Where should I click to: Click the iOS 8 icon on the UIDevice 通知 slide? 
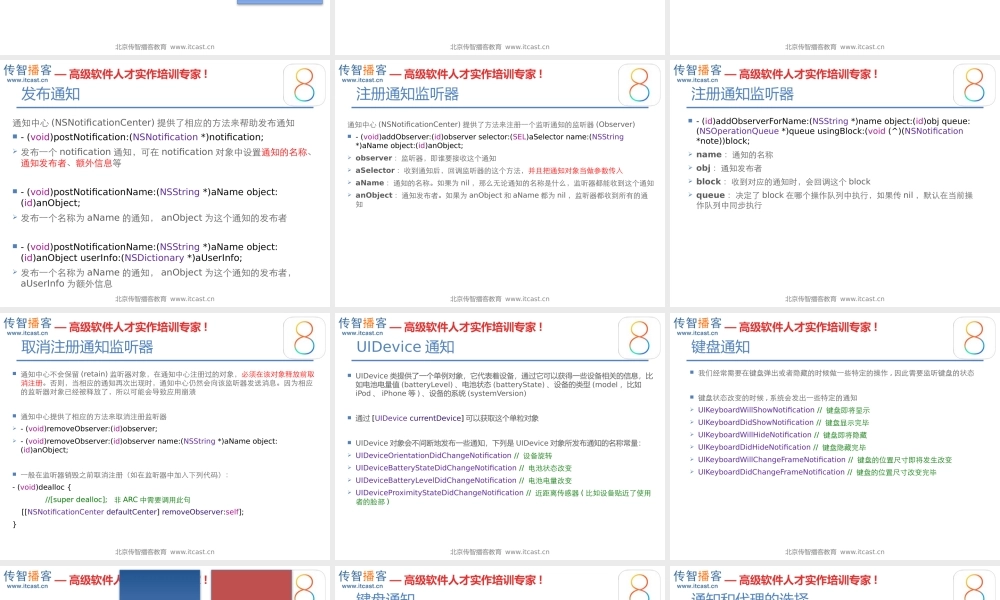point(639,338)
